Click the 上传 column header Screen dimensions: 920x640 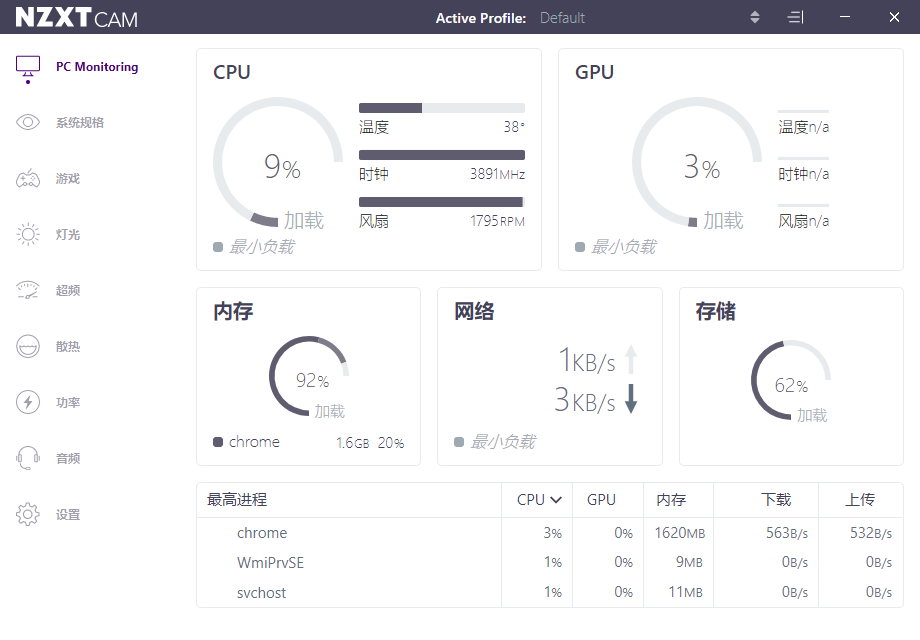pos(860,500)
